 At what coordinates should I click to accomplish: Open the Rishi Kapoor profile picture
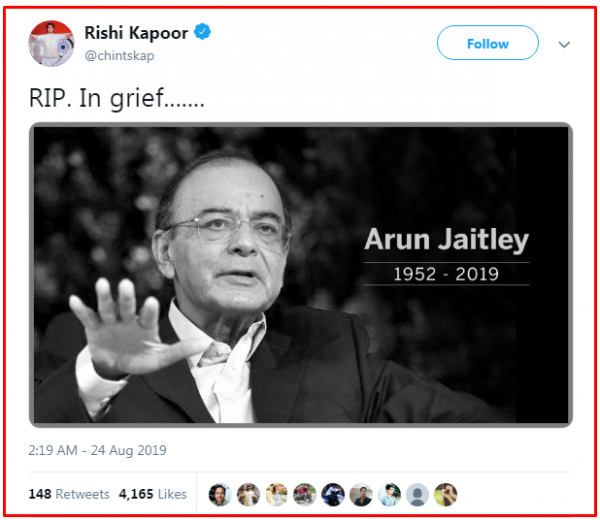[x=51, y=44]
